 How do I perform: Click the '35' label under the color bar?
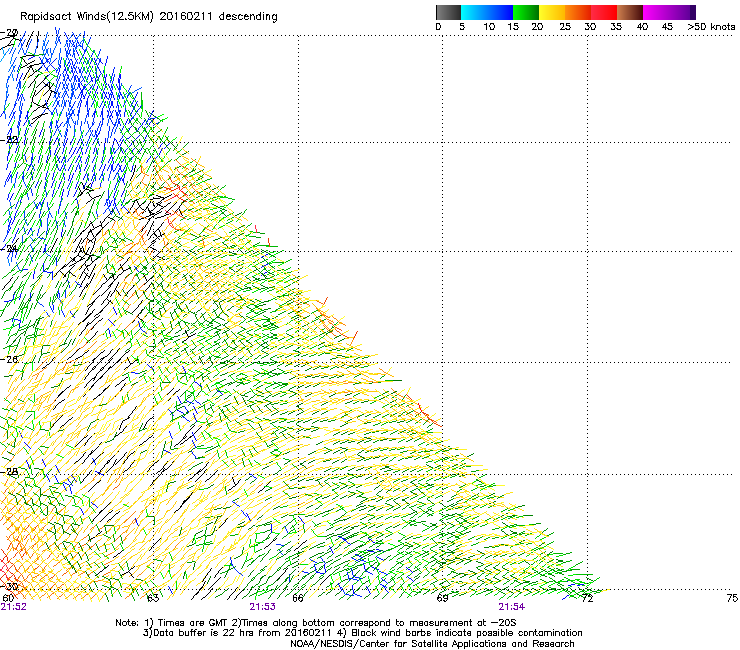coord(616,27)
